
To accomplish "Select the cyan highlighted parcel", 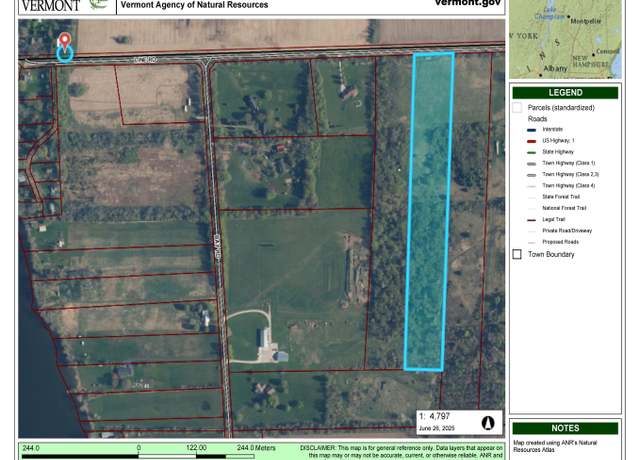I will (x=429, y=211).
